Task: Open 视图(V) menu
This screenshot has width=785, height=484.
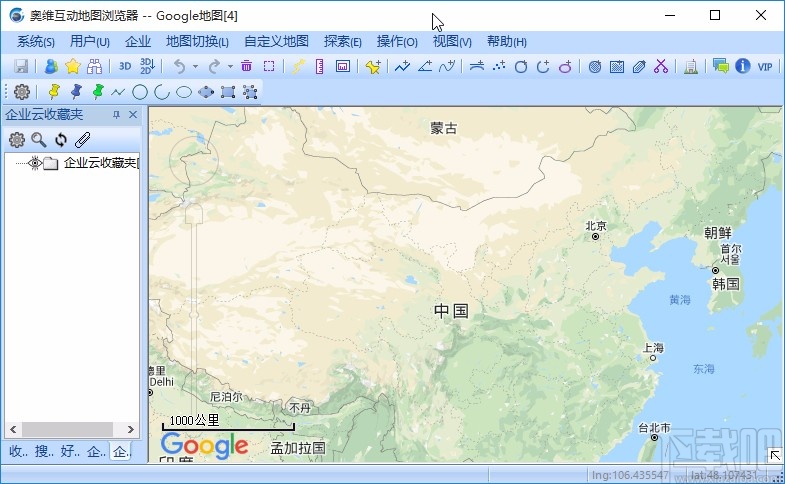Action: 452,42
